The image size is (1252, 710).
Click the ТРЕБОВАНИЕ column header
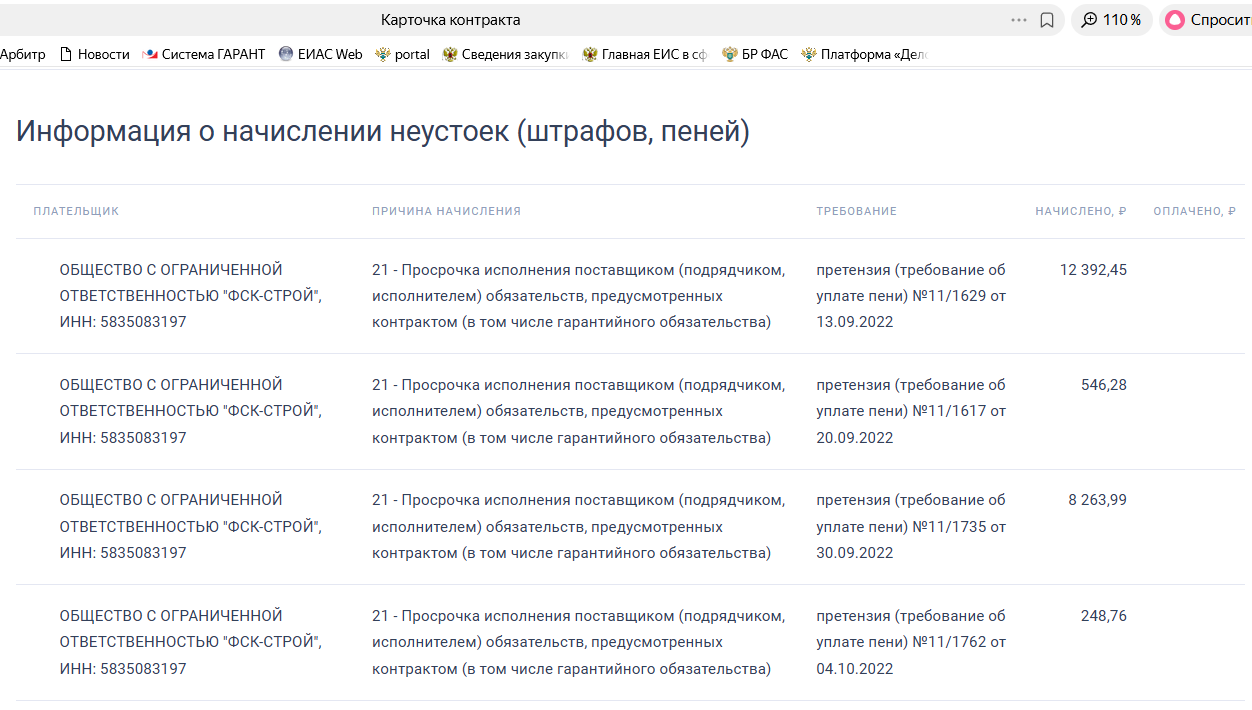857,211
